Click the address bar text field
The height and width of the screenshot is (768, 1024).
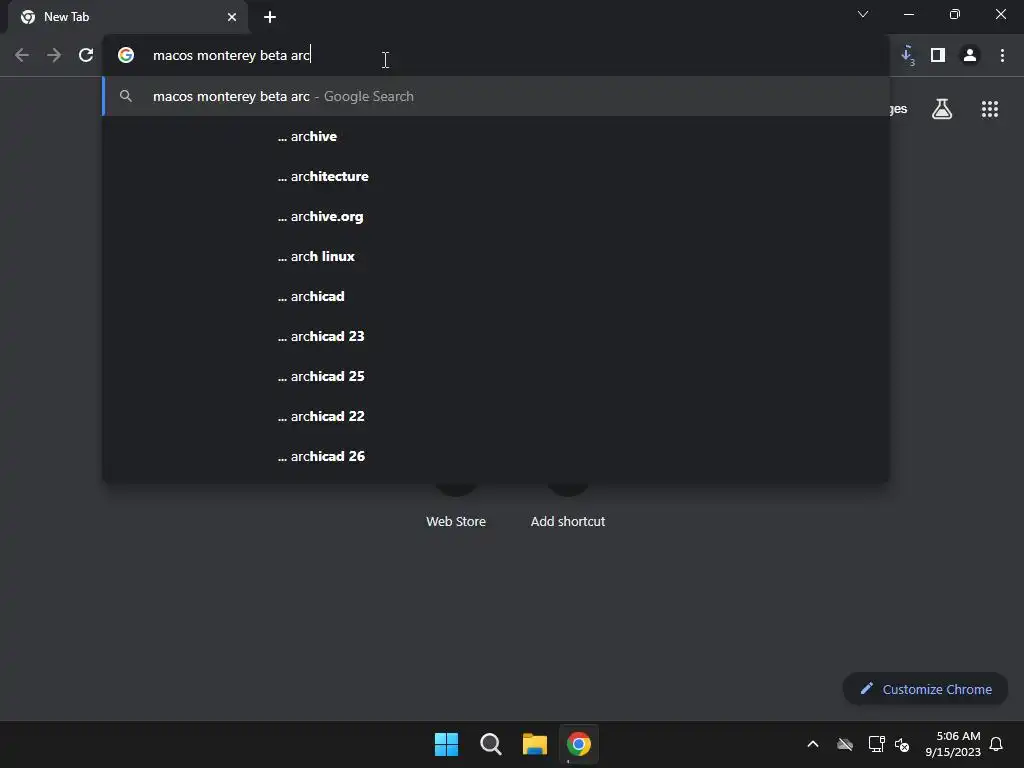pos(496,56)
